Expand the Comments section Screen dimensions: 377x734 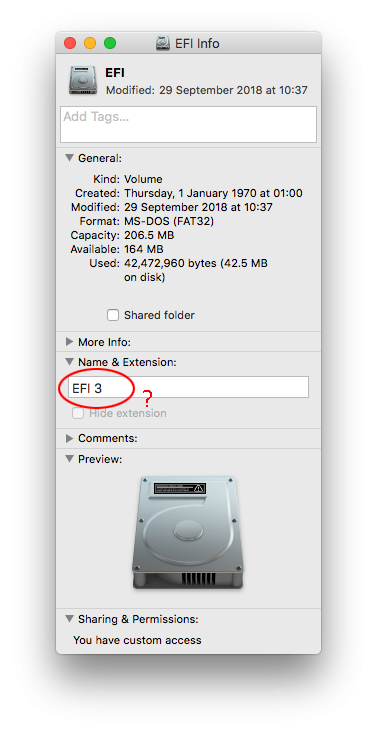(69, 439)
